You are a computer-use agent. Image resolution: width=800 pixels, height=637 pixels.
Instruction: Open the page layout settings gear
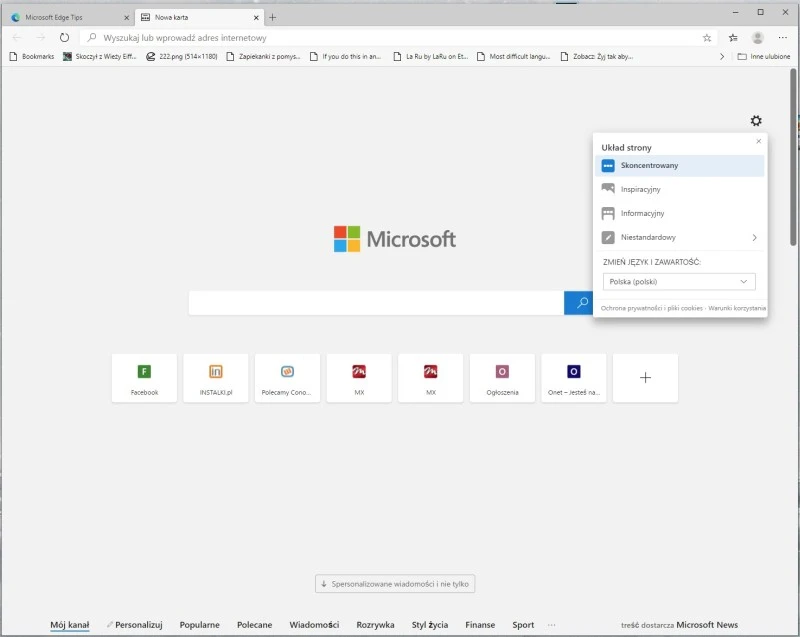click(x=757, y=120)
